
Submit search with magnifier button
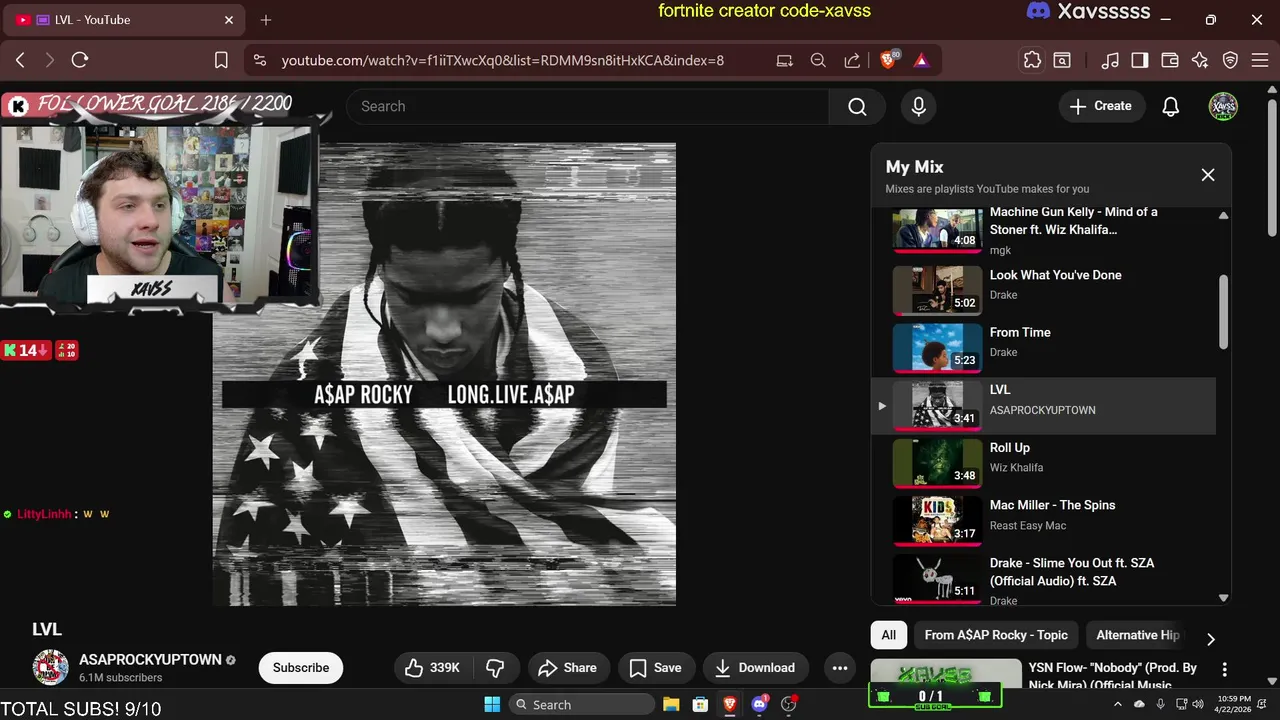[x=857, y=106]
